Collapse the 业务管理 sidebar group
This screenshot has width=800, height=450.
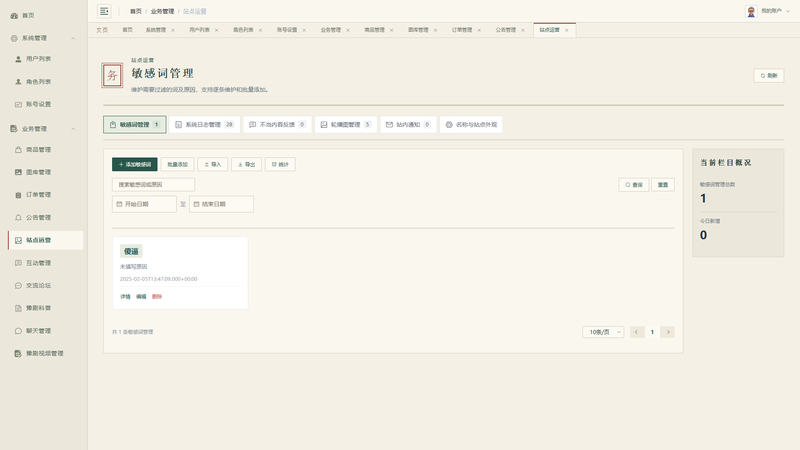point(73,129)
